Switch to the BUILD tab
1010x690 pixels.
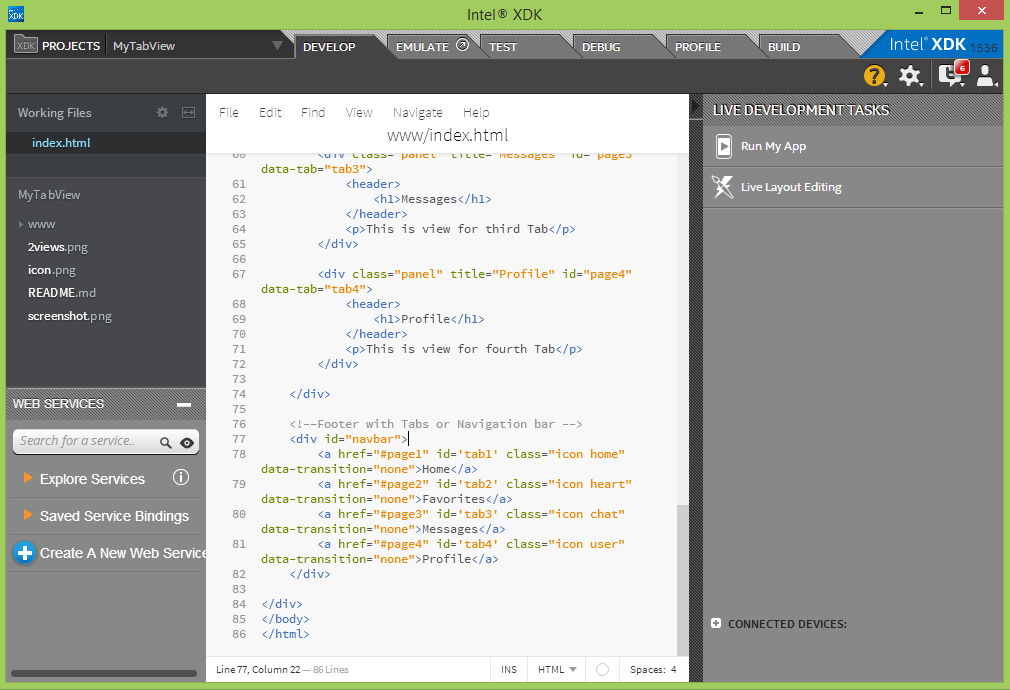point(784,47)
